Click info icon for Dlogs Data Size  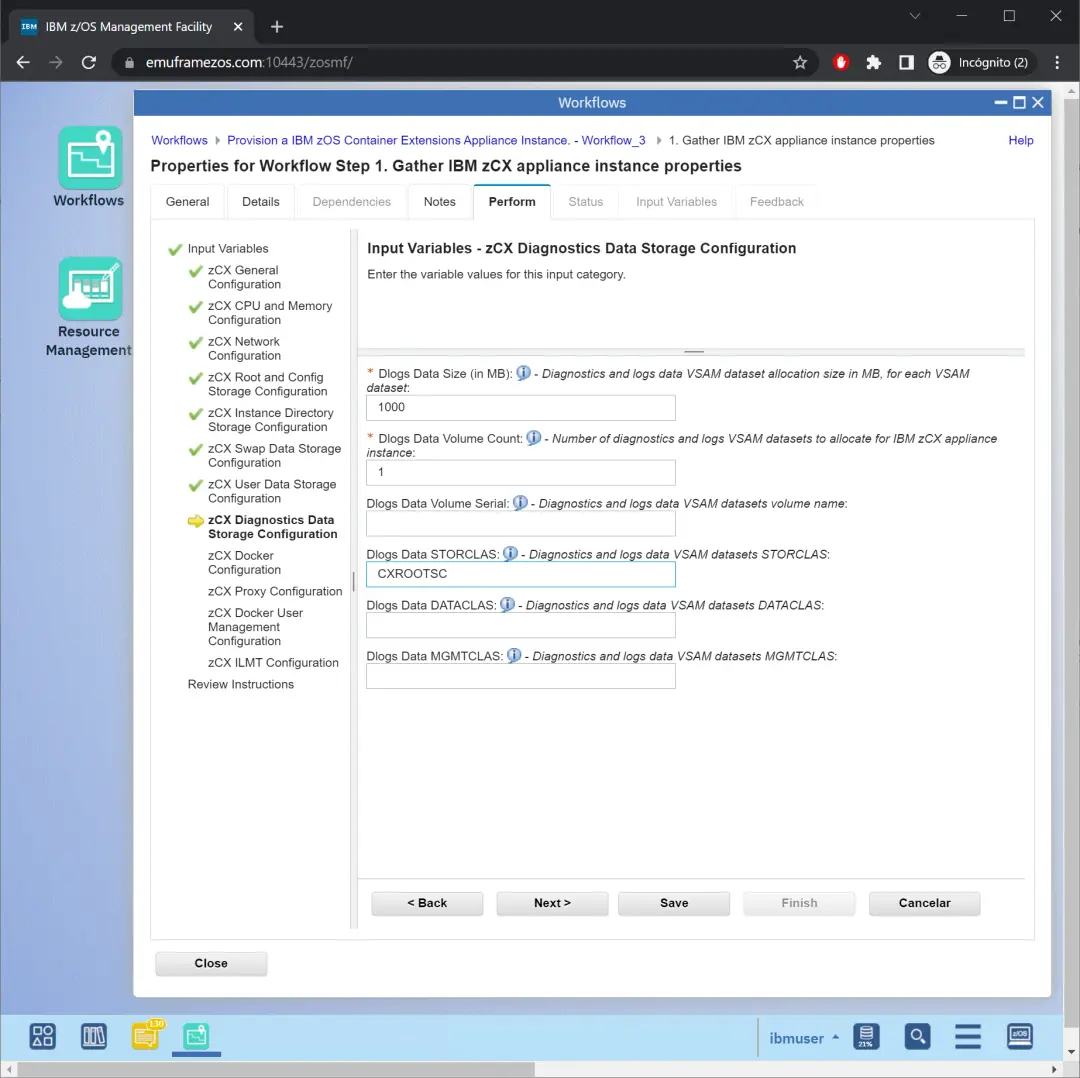[523, 373]
